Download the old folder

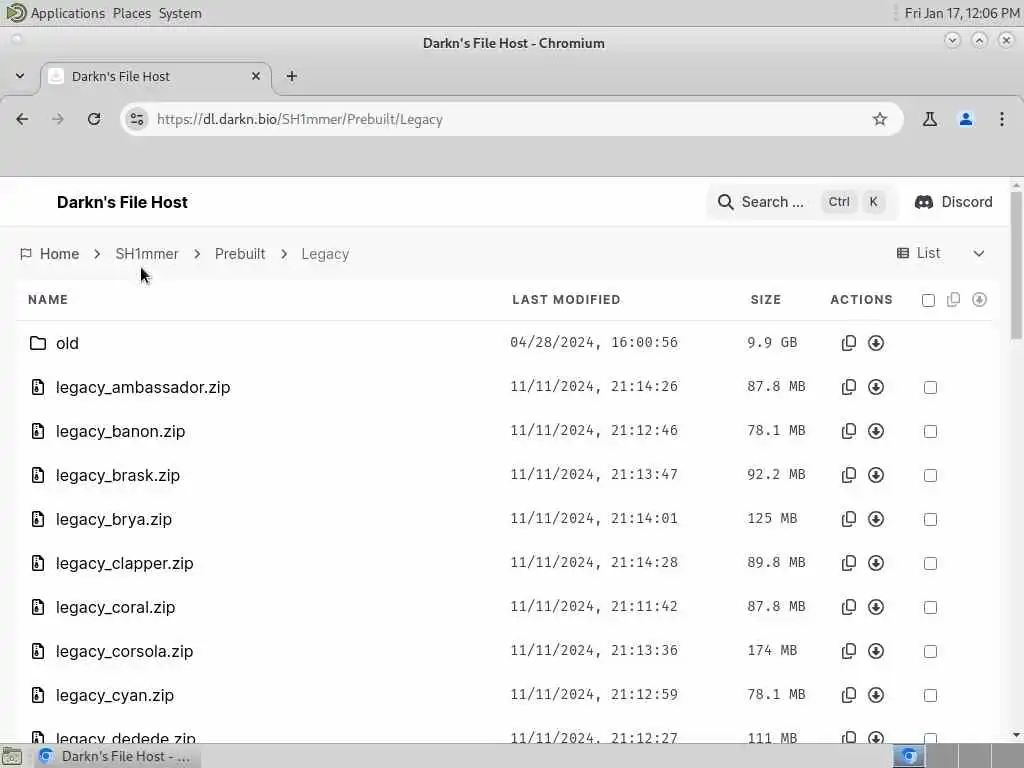click(x=876, y=343)
